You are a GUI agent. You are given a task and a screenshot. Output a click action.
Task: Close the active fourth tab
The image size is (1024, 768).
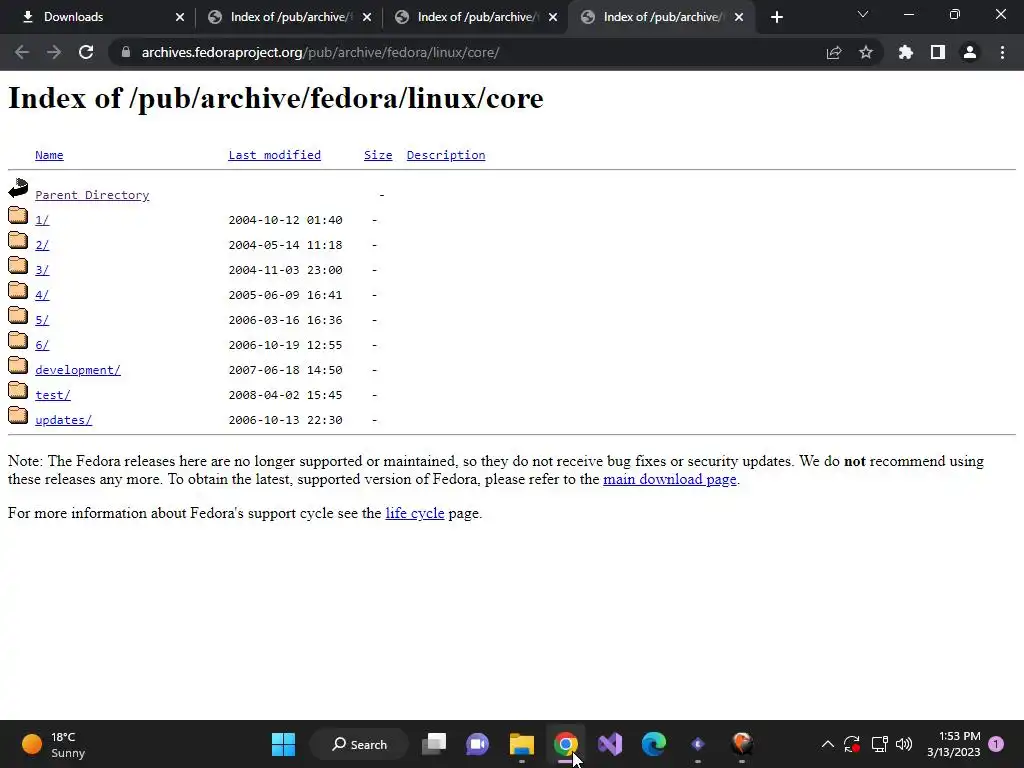[x=739, y=17]
